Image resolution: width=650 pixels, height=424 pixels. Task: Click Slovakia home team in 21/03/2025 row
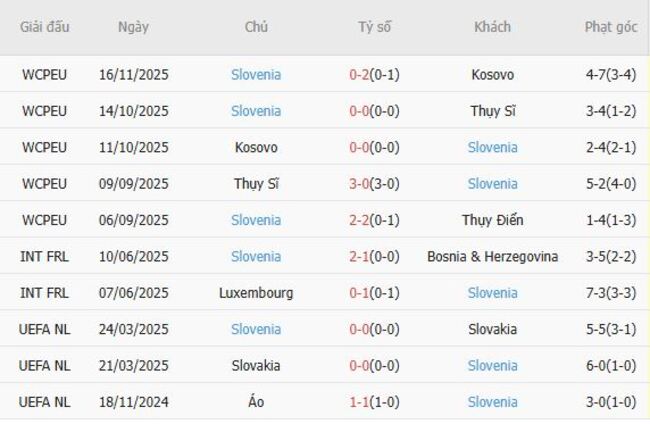(x=256, y=366)
